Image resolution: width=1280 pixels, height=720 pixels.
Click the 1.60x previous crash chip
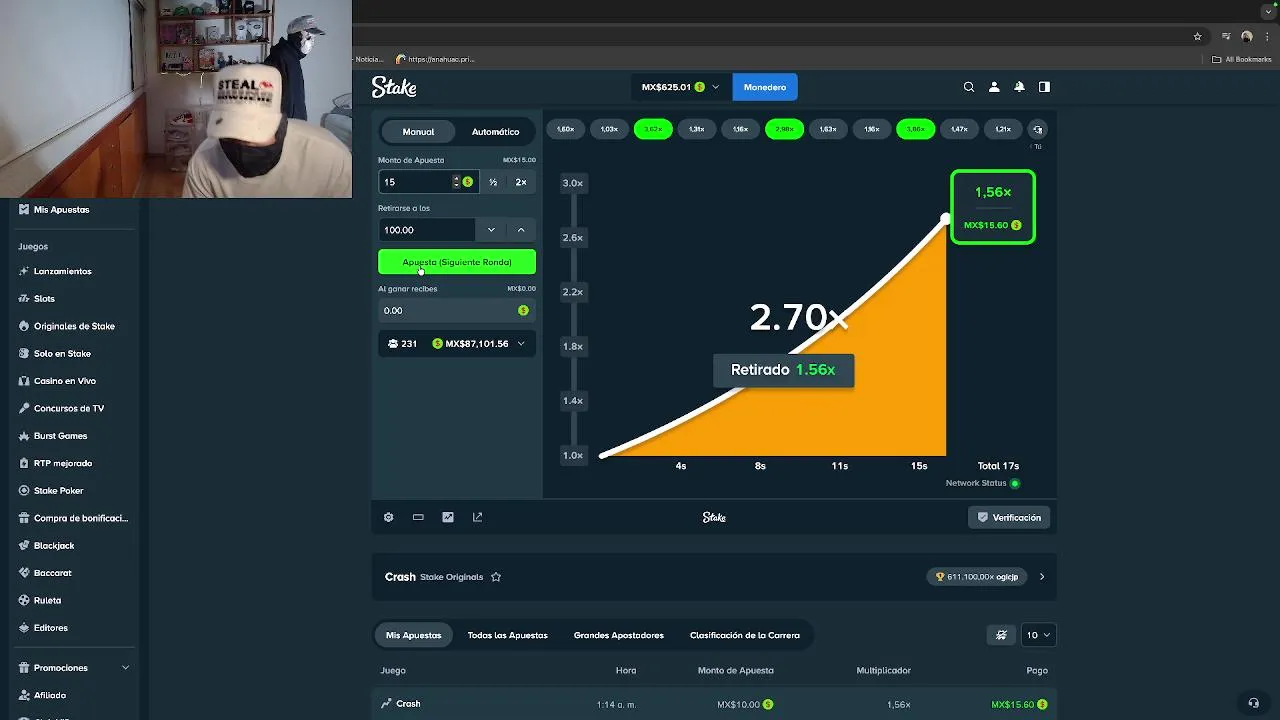point(565,129)
